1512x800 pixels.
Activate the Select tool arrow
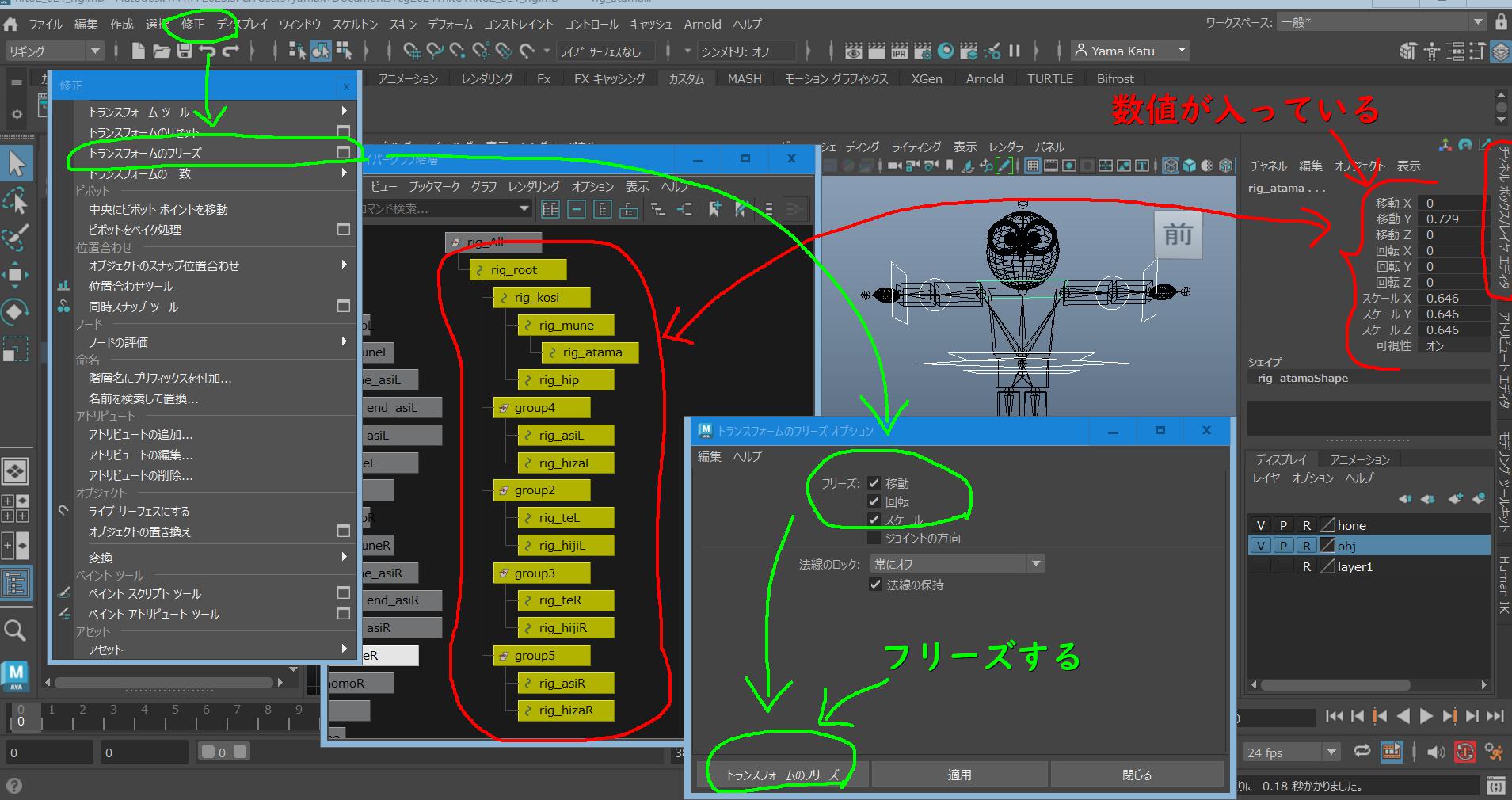(x=17, y=164)
